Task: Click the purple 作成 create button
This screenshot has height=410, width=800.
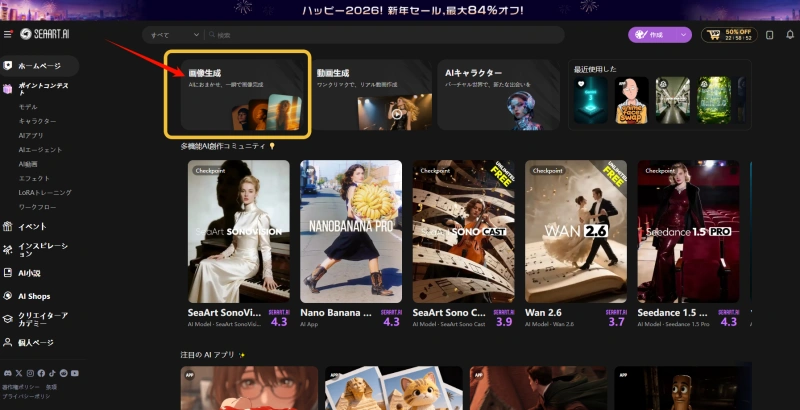Action: (652, 35)
